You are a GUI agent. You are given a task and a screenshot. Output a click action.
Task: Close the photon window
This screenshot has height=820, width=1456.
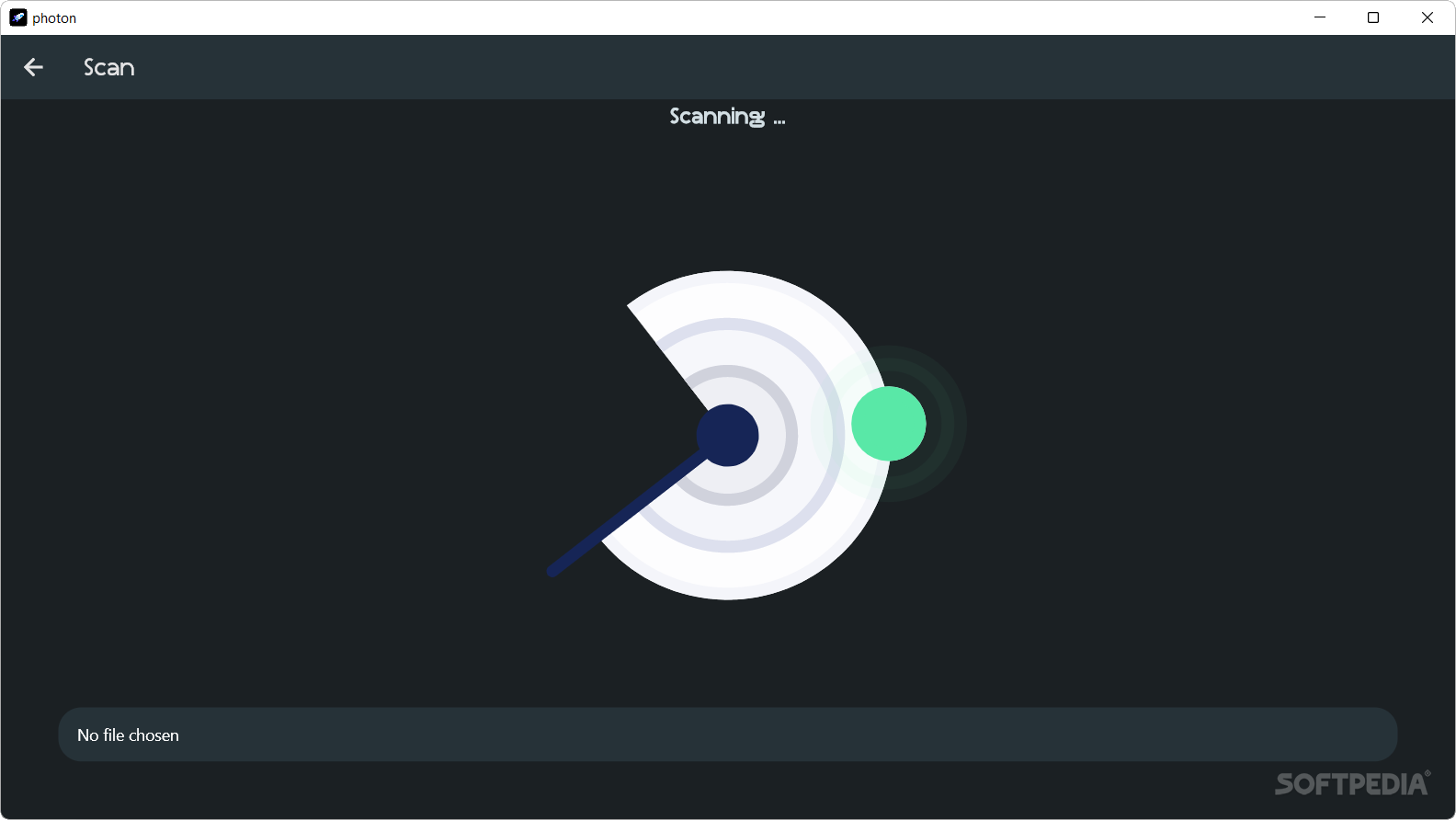click(x=1428, y=17)
